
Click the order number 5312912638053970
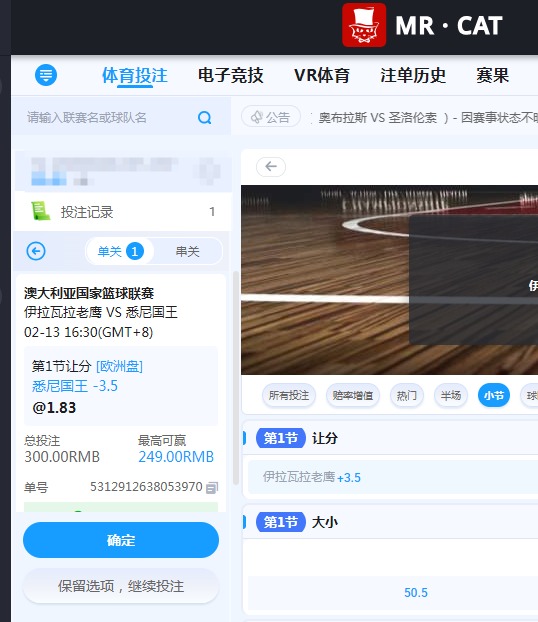[146, 487]
